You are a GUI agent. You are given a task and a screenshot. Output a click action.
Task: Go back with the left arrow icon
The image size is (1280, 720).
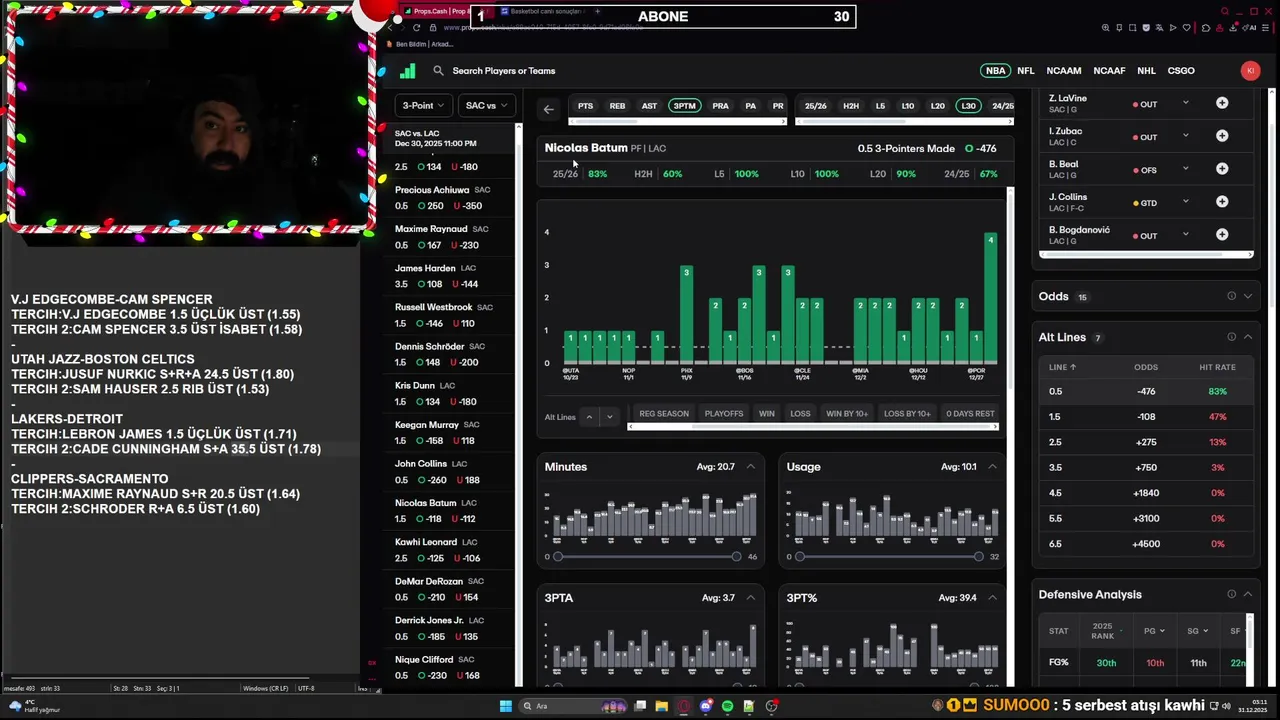tap(548, 109)
